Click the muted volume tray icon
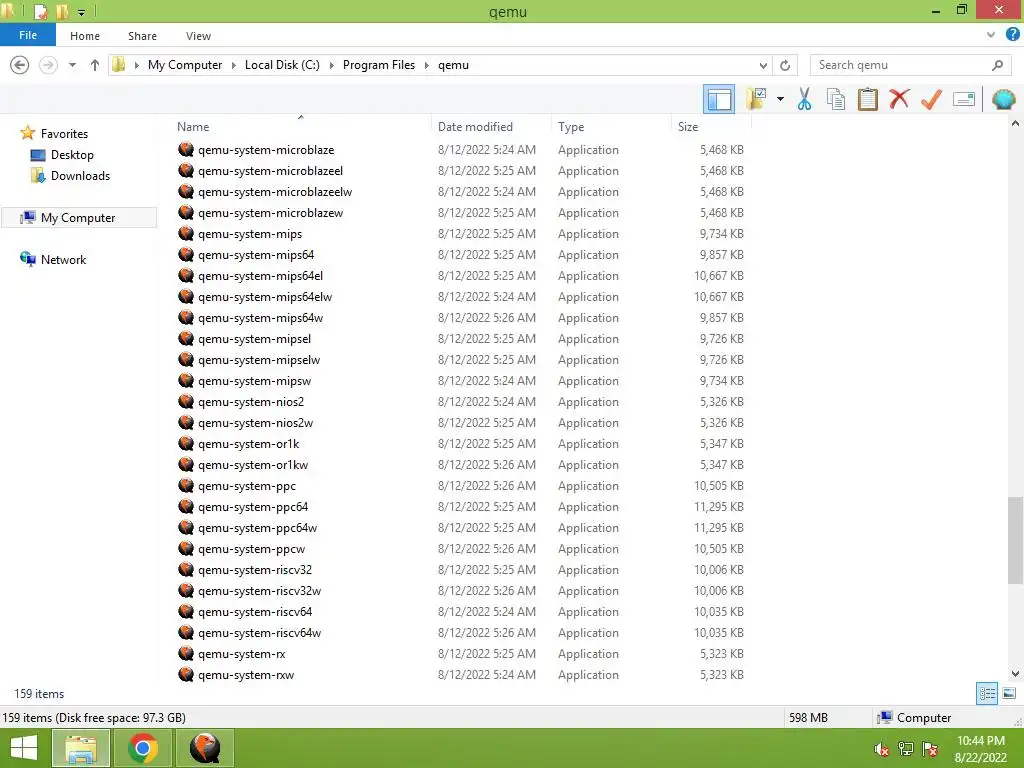1024x768 pixels. [x=882, y=749]
